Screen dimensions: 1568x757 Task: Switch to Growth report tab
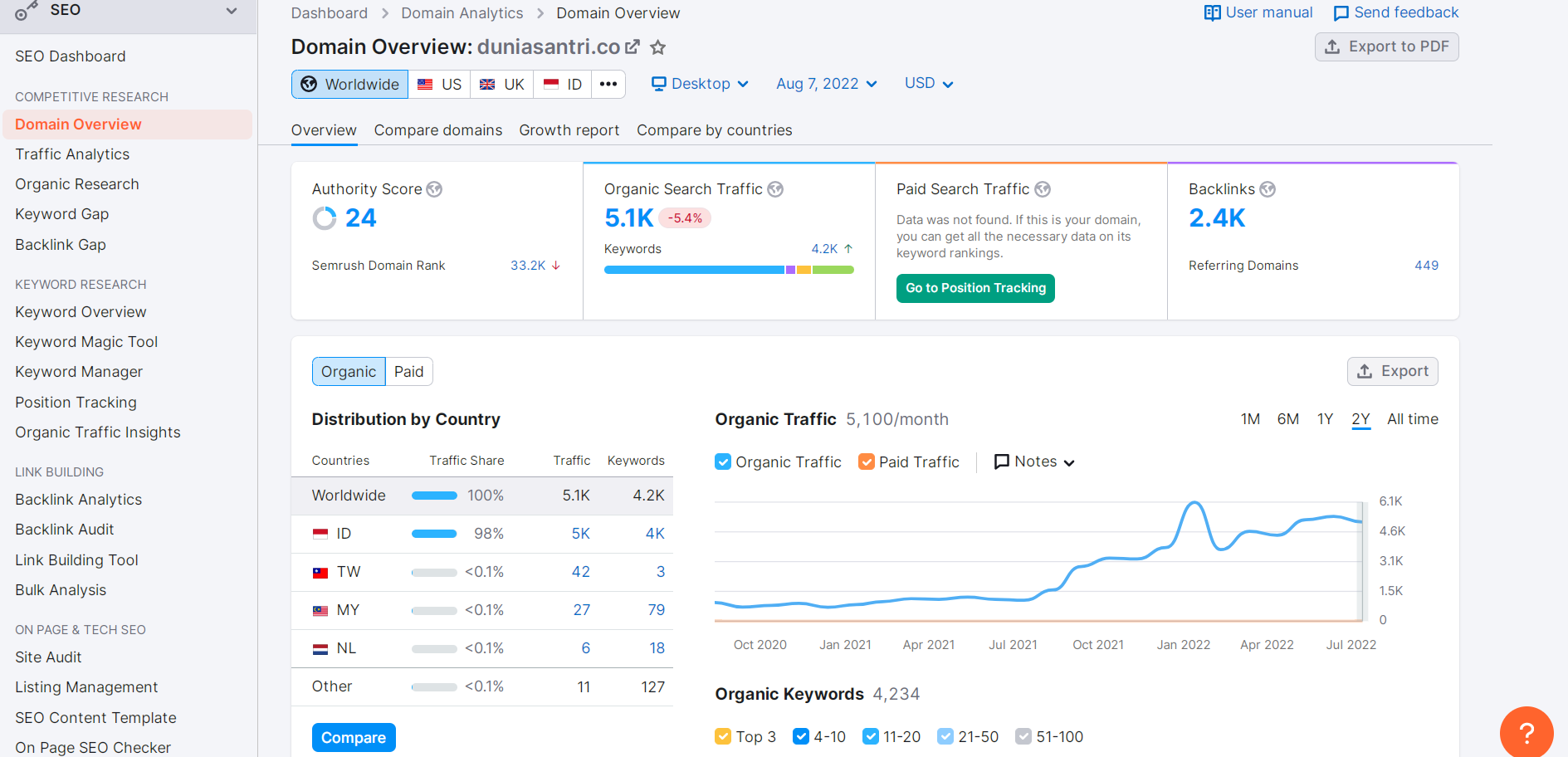point(569,130)
